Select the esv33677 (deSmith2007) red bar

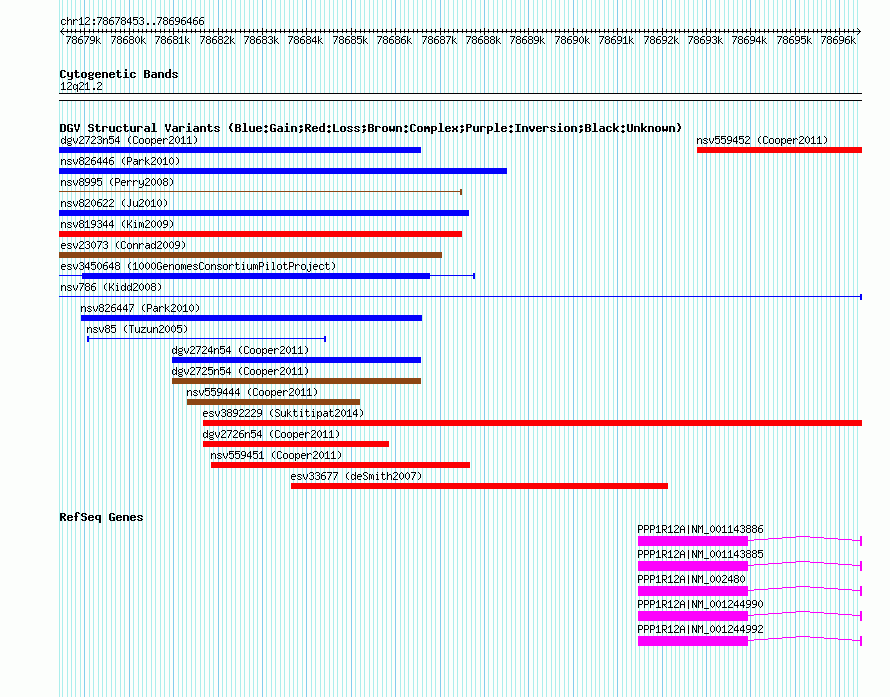click(480, 486)
